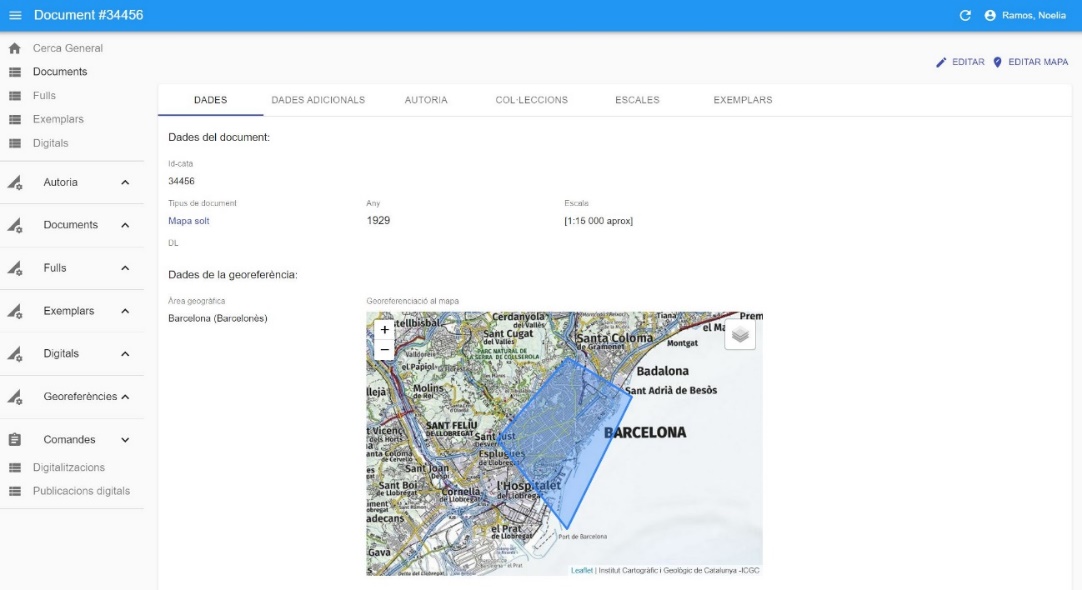Open the ESCALES tab

637,100
